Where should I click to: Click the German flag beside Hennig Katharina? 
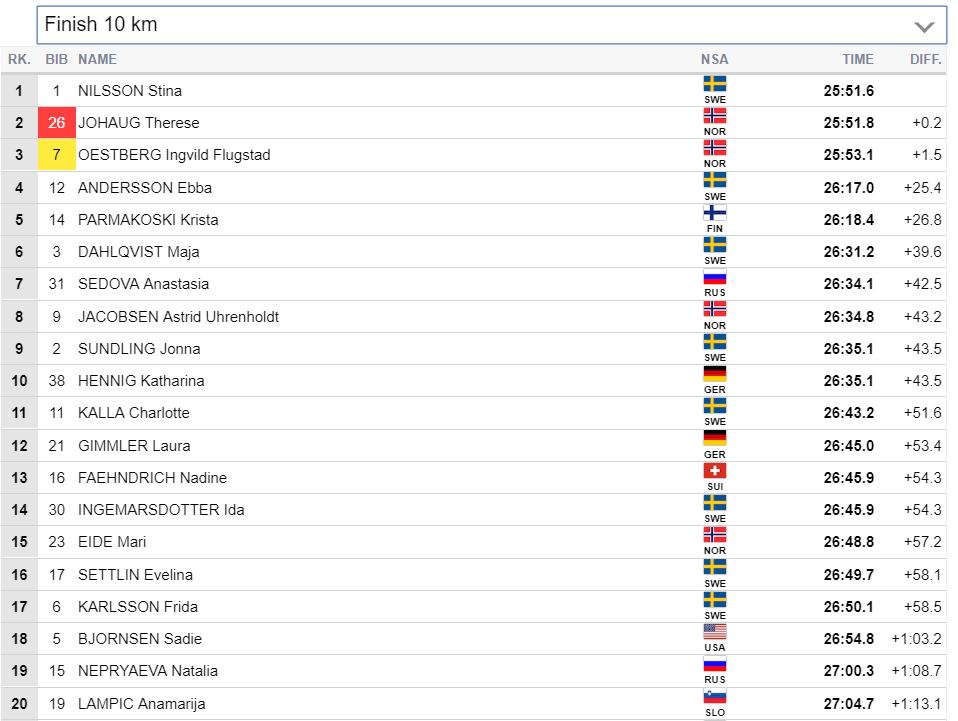714,374
